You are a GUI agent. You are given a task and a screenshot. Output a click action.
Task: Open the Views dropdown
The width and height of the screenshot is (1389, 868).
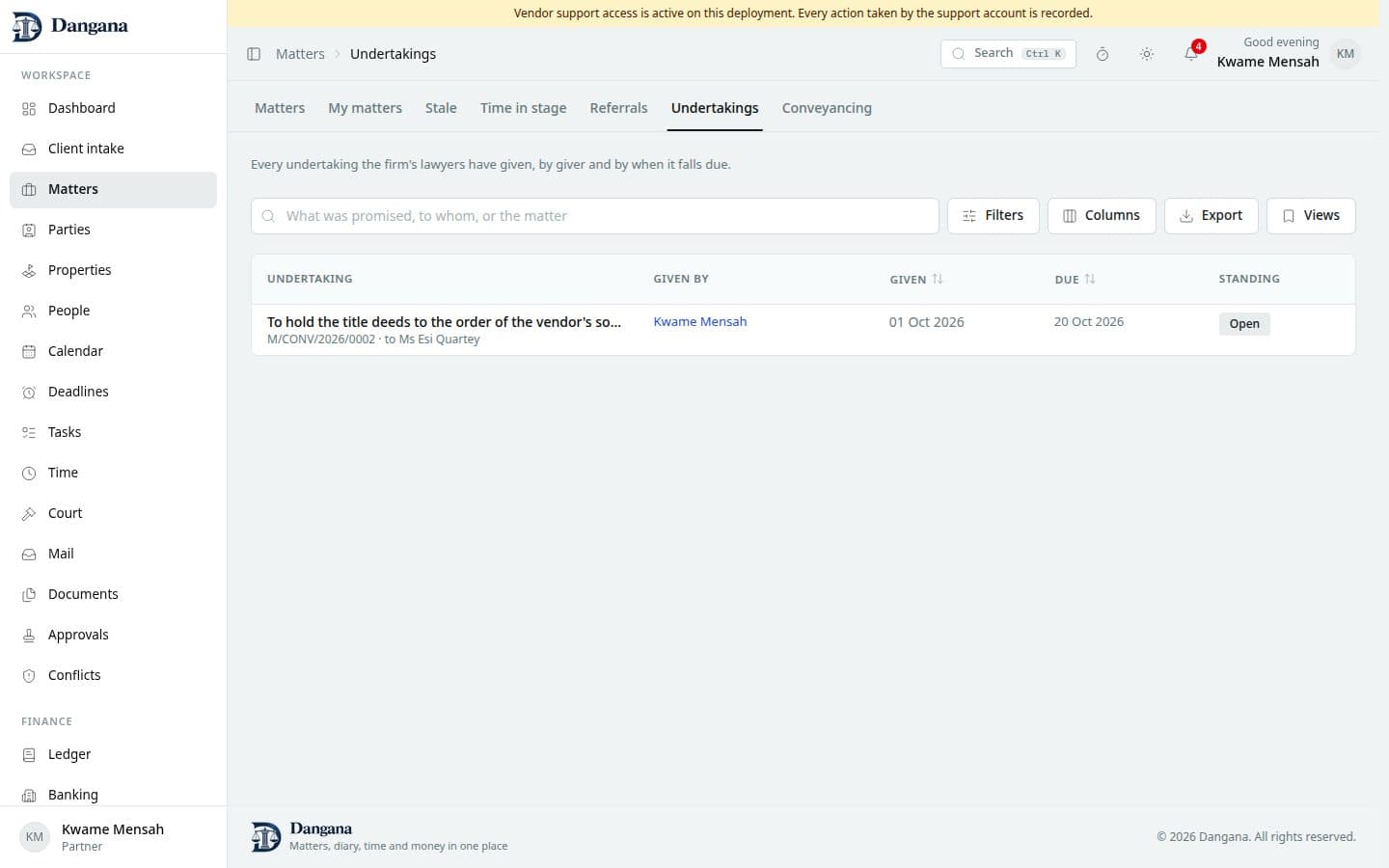point(1311,216)
